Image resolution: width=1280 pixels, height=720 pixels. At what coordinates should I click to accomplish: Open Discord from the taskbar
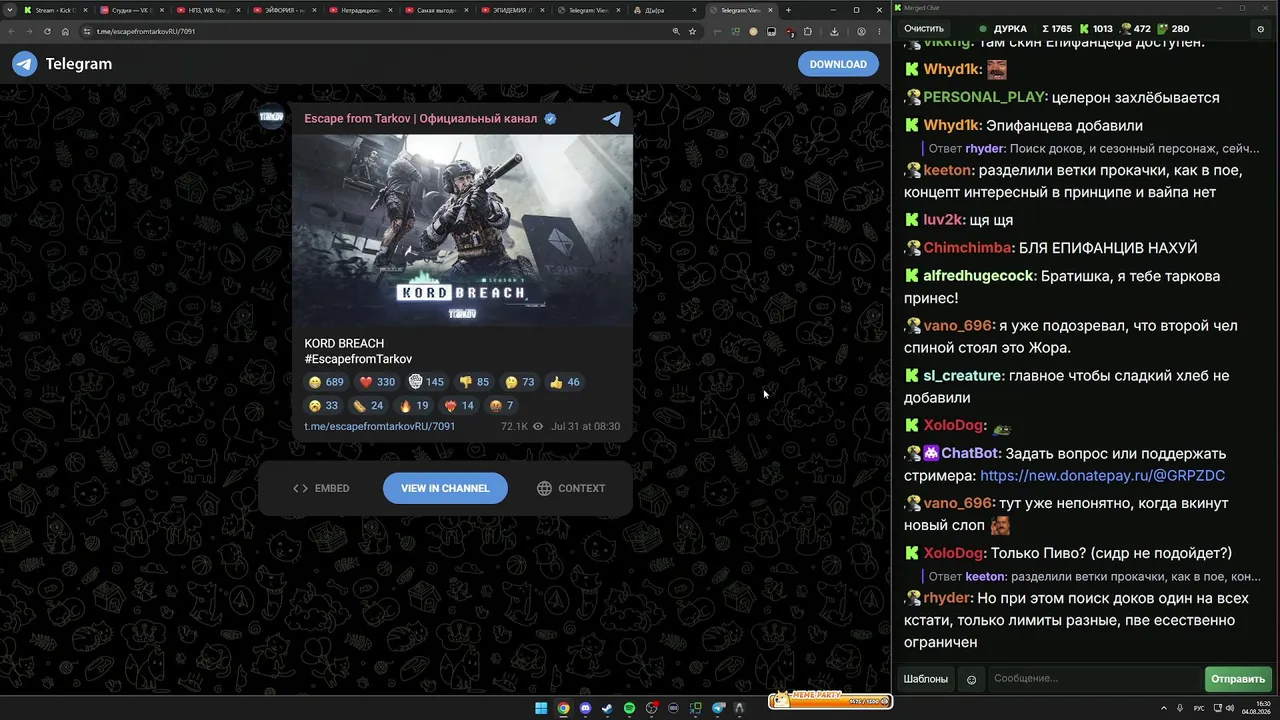[x=585, y=708]
